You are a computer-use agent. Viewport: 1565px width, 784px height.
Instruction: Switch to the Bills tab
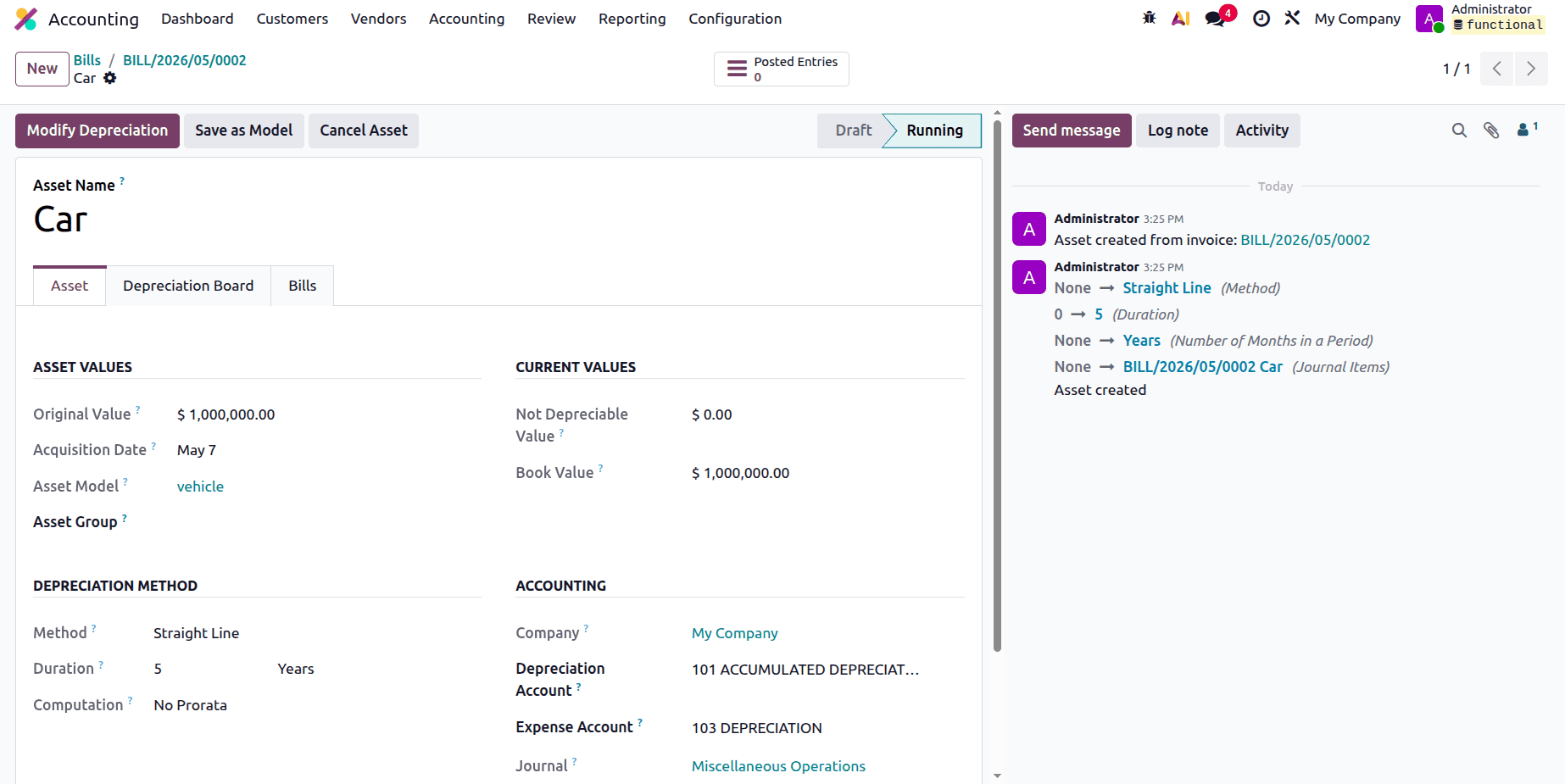(303, 286)
